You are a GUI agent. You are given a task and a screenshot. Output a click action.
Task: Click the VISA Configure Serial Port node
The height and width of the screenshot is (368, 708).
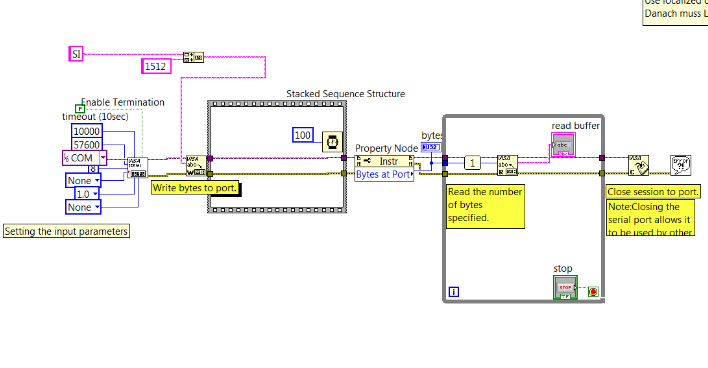point(137,168)
